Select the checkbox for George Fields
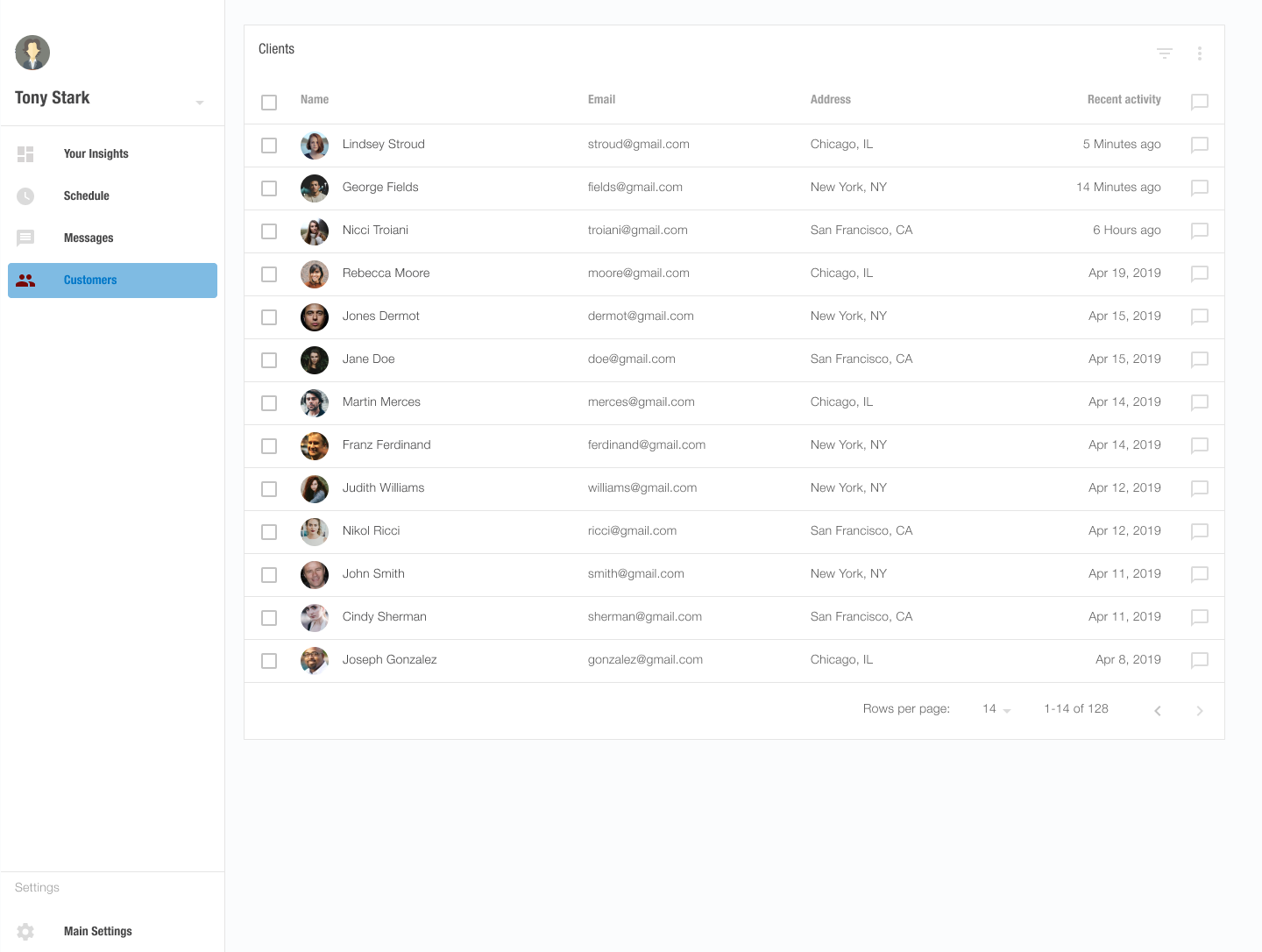The width and height of the screenshot is (1262, 952). tap(269, 188)
